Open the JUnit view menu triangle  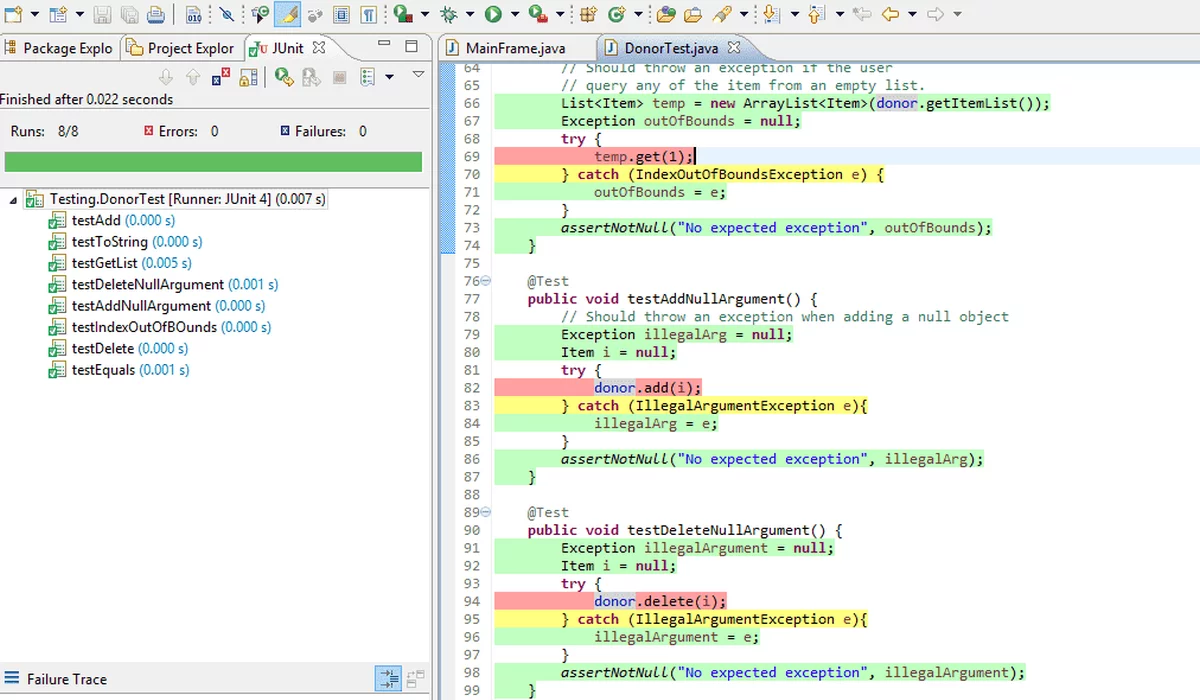click(x=418, y=75)
